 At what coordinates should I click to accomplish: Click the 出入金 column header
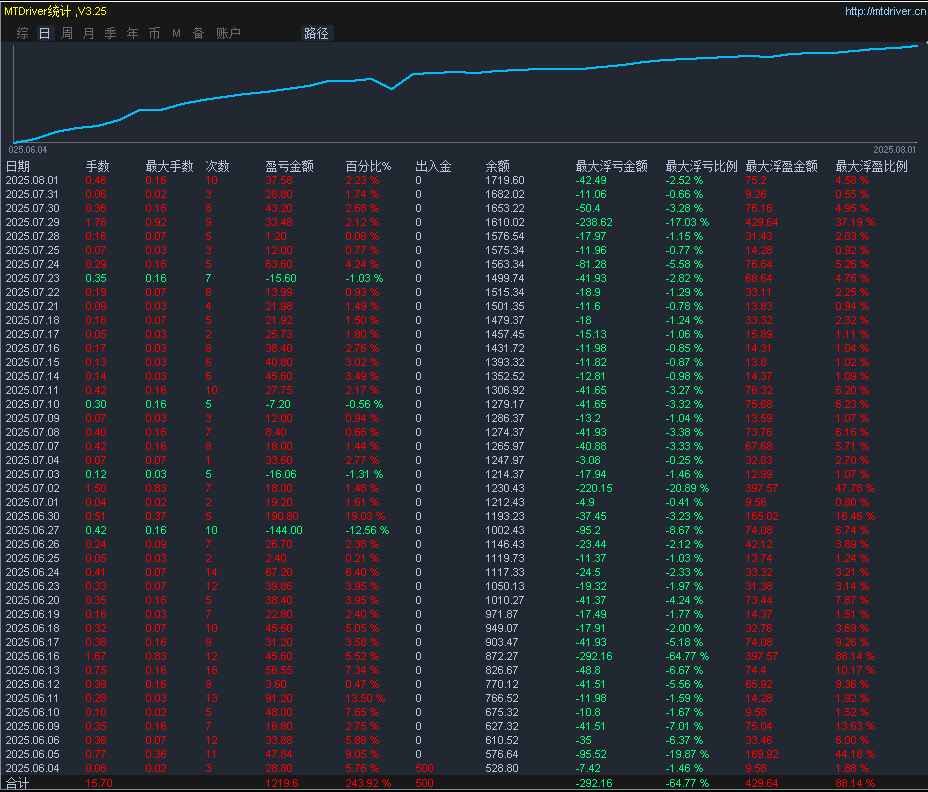[x=433, y=166]
